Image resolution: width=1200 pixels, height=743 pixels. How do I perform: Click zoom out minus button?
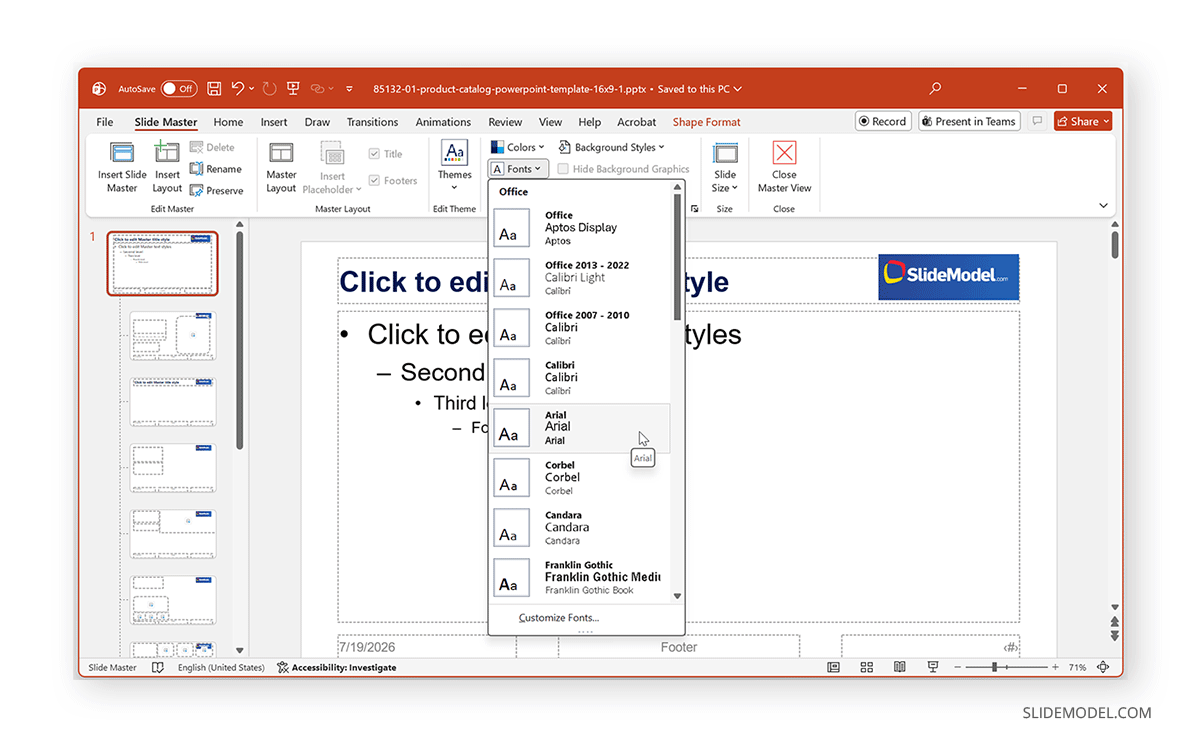click(x=956, y=667)
